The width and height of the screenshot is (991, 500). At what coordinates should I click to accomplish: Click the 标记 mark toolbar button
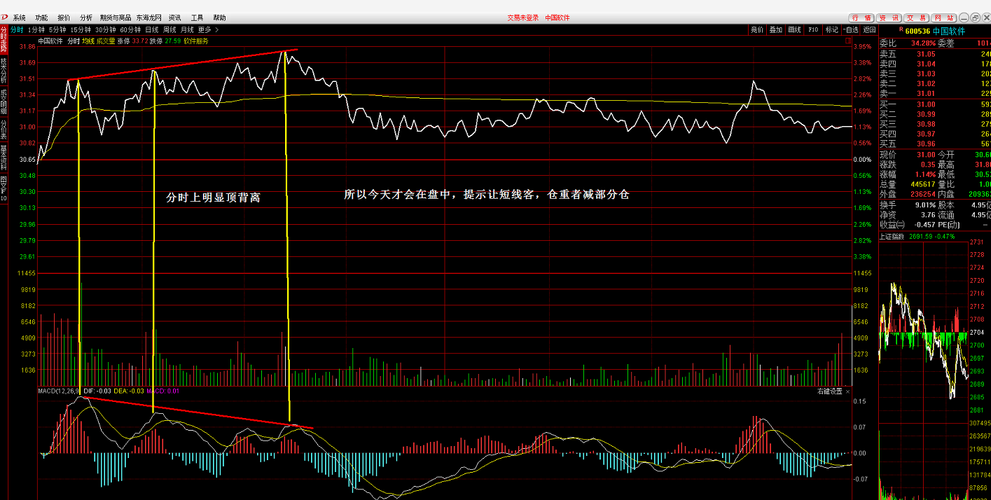point(832,30)
